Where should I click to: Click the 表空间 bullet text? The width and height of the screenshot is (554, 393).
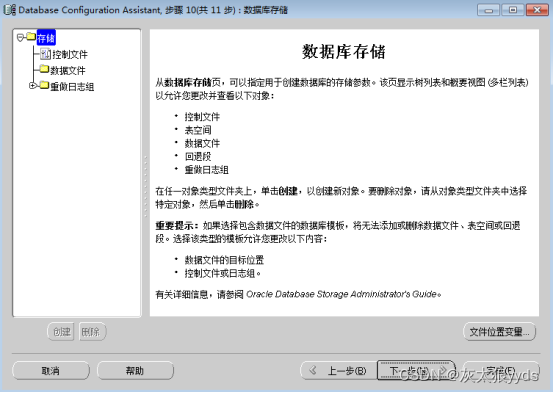click(x=198, y=130)
